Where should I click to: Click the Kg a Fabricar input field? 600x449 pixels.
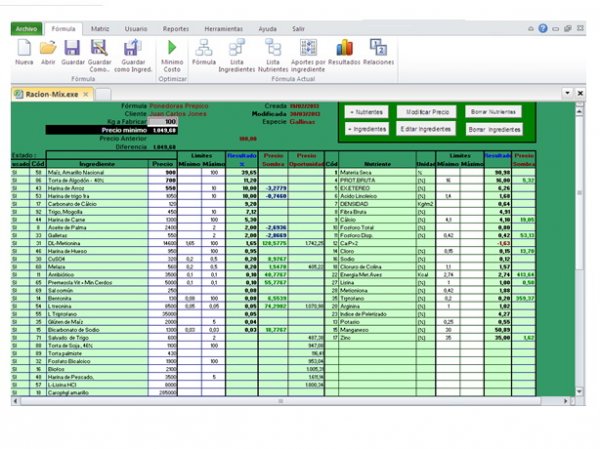[x=163, y=122]
